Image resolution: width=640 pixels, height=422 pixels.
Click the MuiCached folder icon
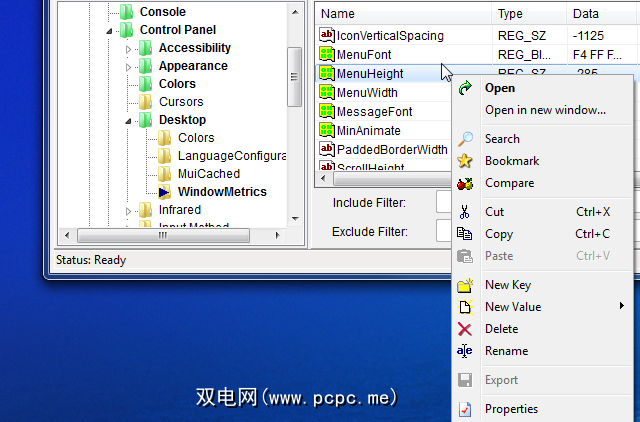164,174
